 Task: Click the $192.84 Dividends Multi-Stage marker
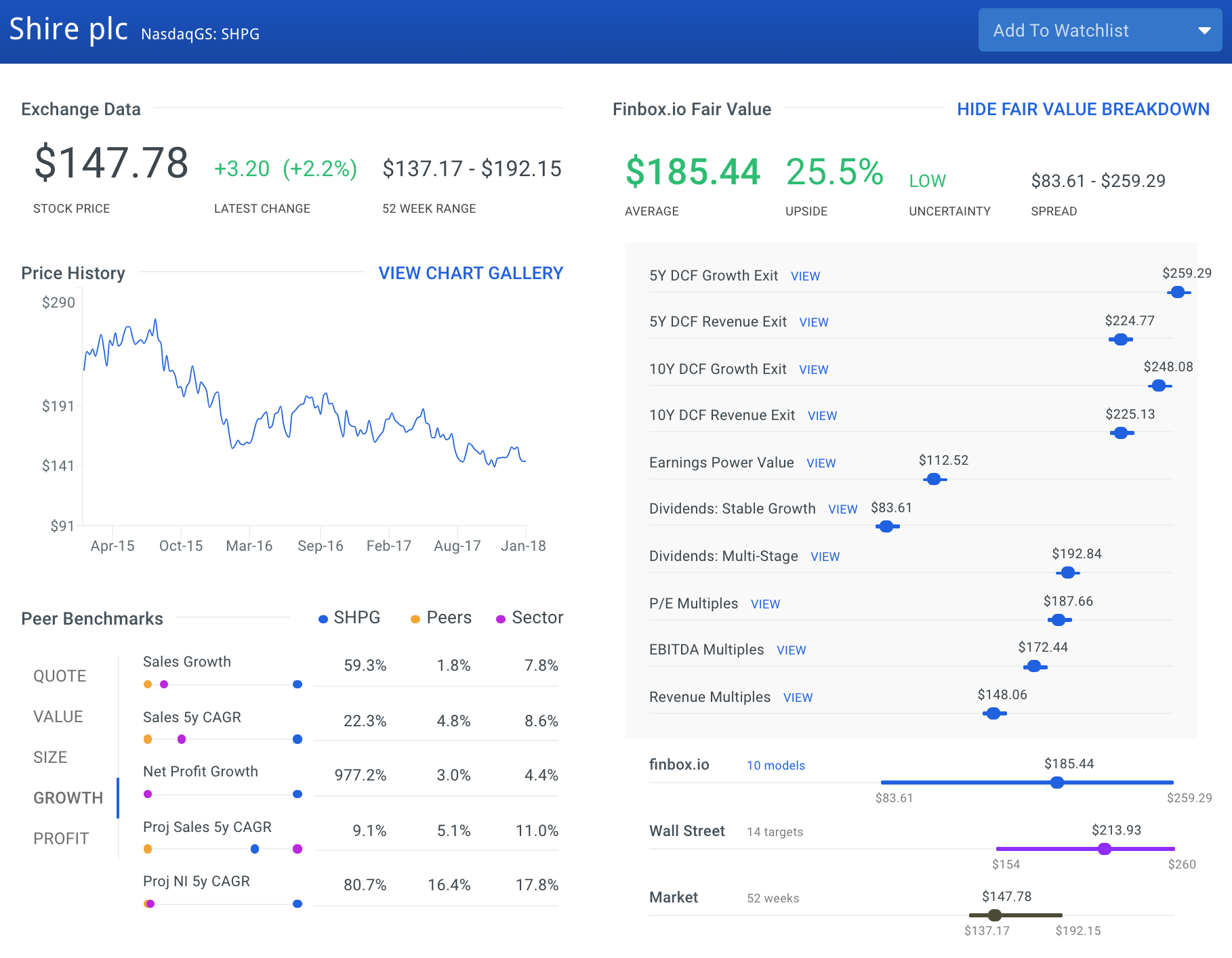1068,572
